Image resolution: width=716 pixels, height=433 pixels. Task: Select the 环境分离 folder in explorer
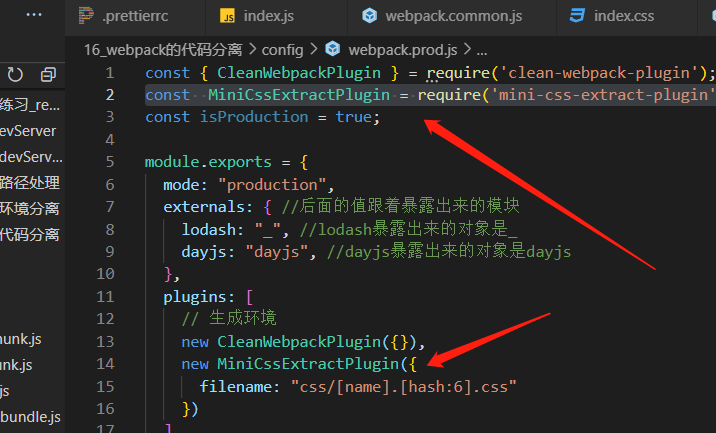[30, 209]
